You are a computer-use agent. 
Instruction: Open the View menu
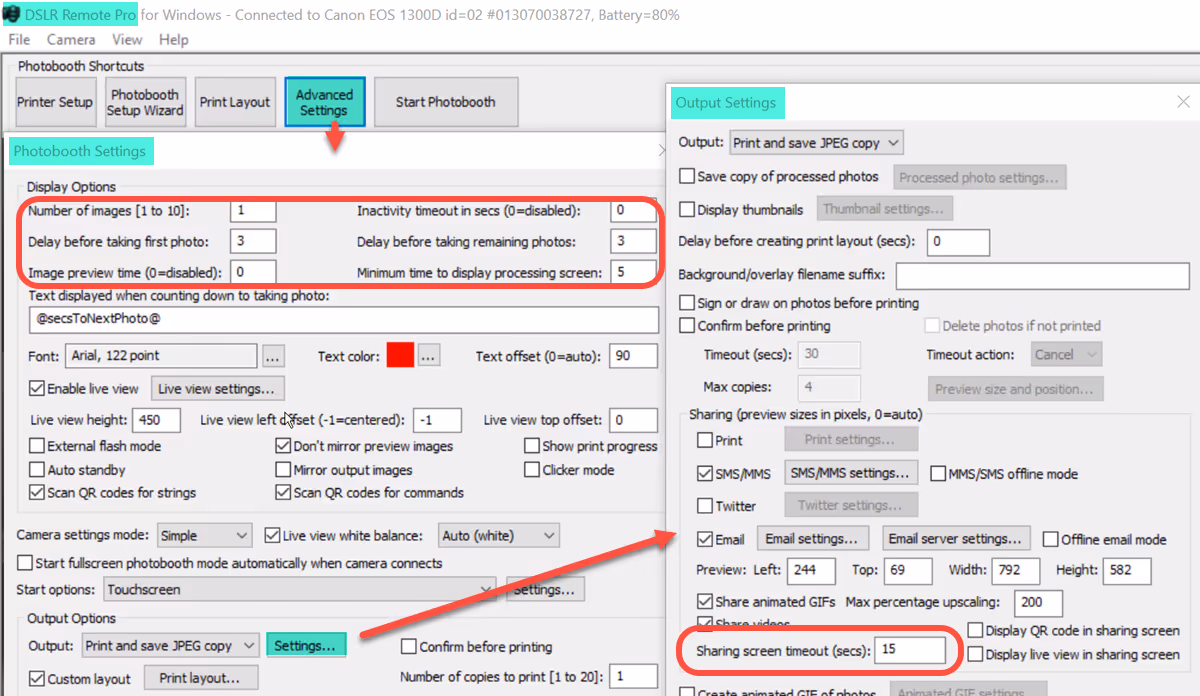[x=127, y=40]
